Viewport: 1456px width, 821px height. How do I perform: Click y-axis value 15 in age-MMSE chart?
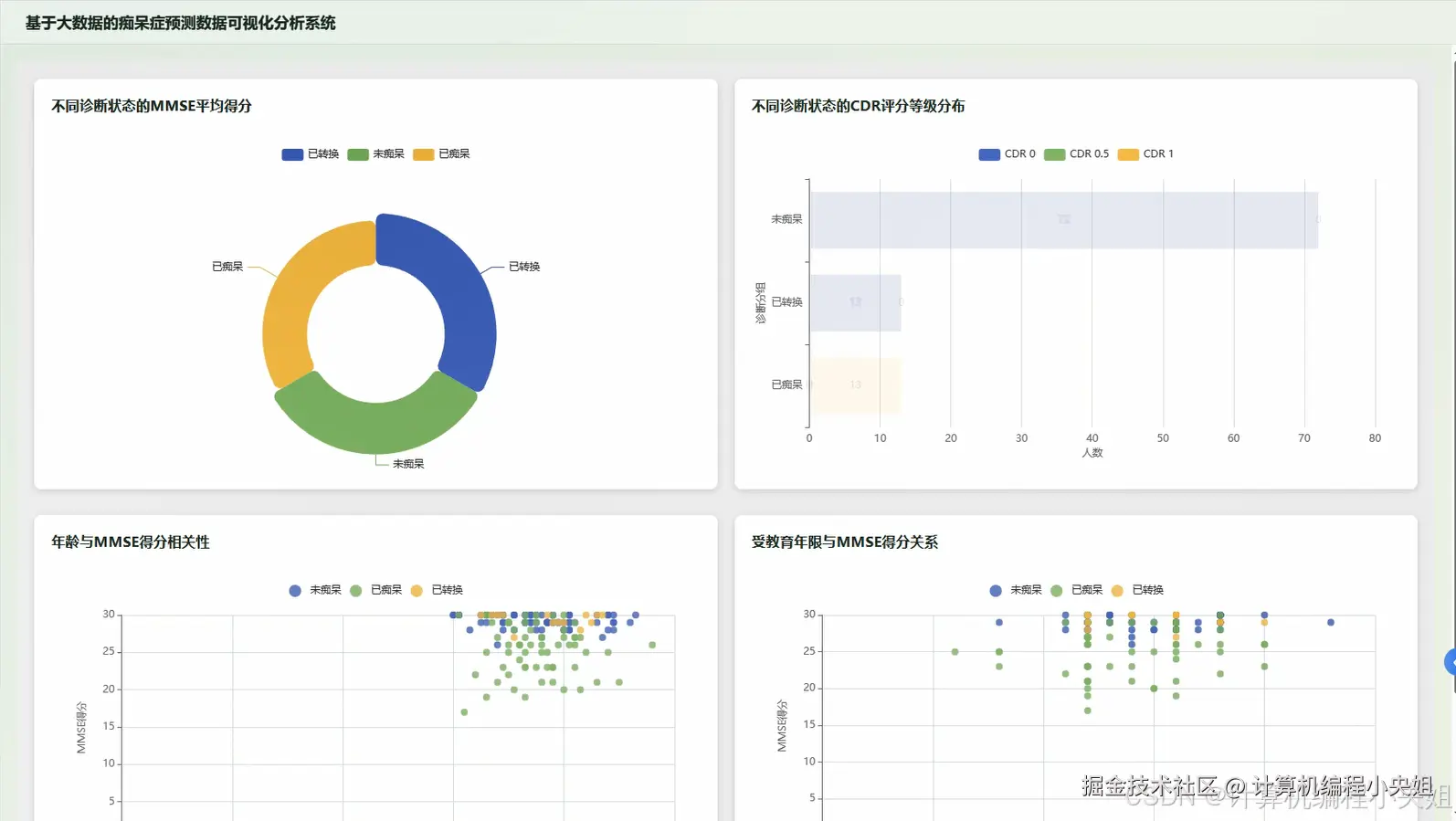(109, 727)
